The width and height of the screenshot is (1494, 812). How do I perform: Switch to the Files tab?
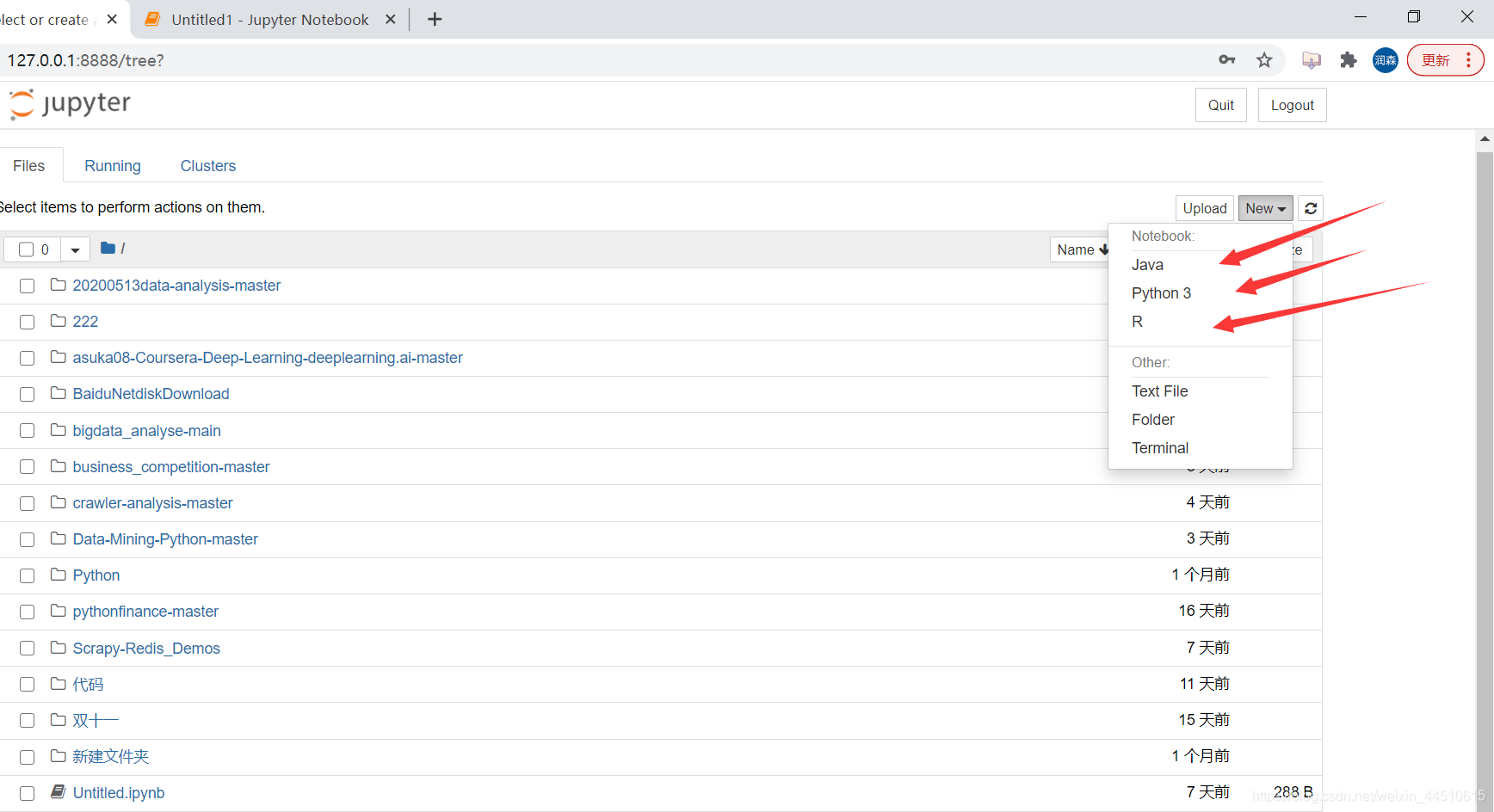pyautogui.click(x=29, y=165)
